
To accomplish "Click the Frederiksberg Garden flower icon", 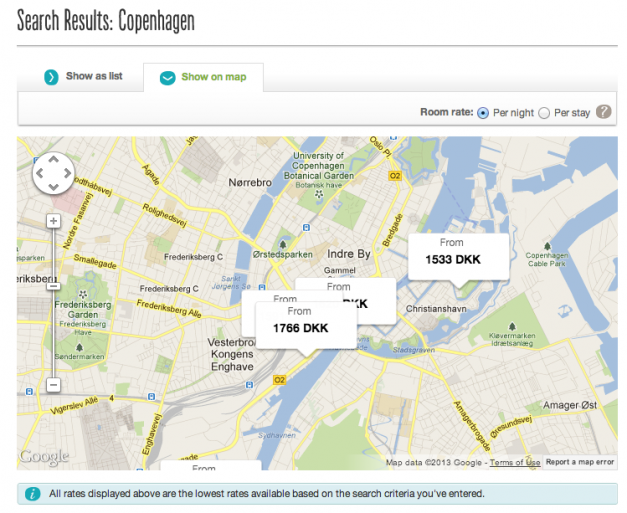I will 83,295.
